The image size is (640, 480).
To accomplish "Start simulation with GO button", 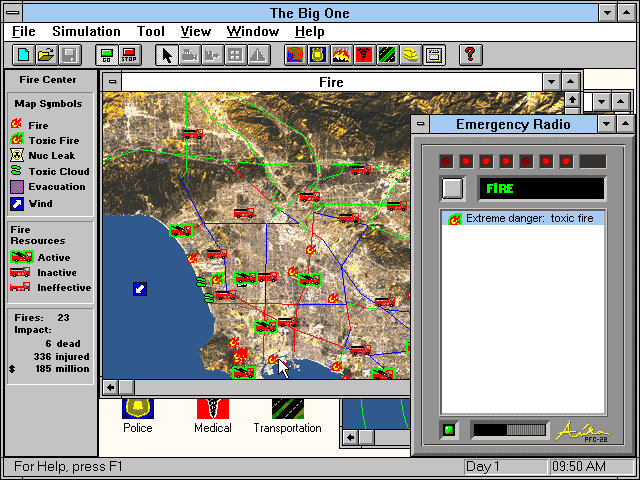I will (x=107, y=55).
